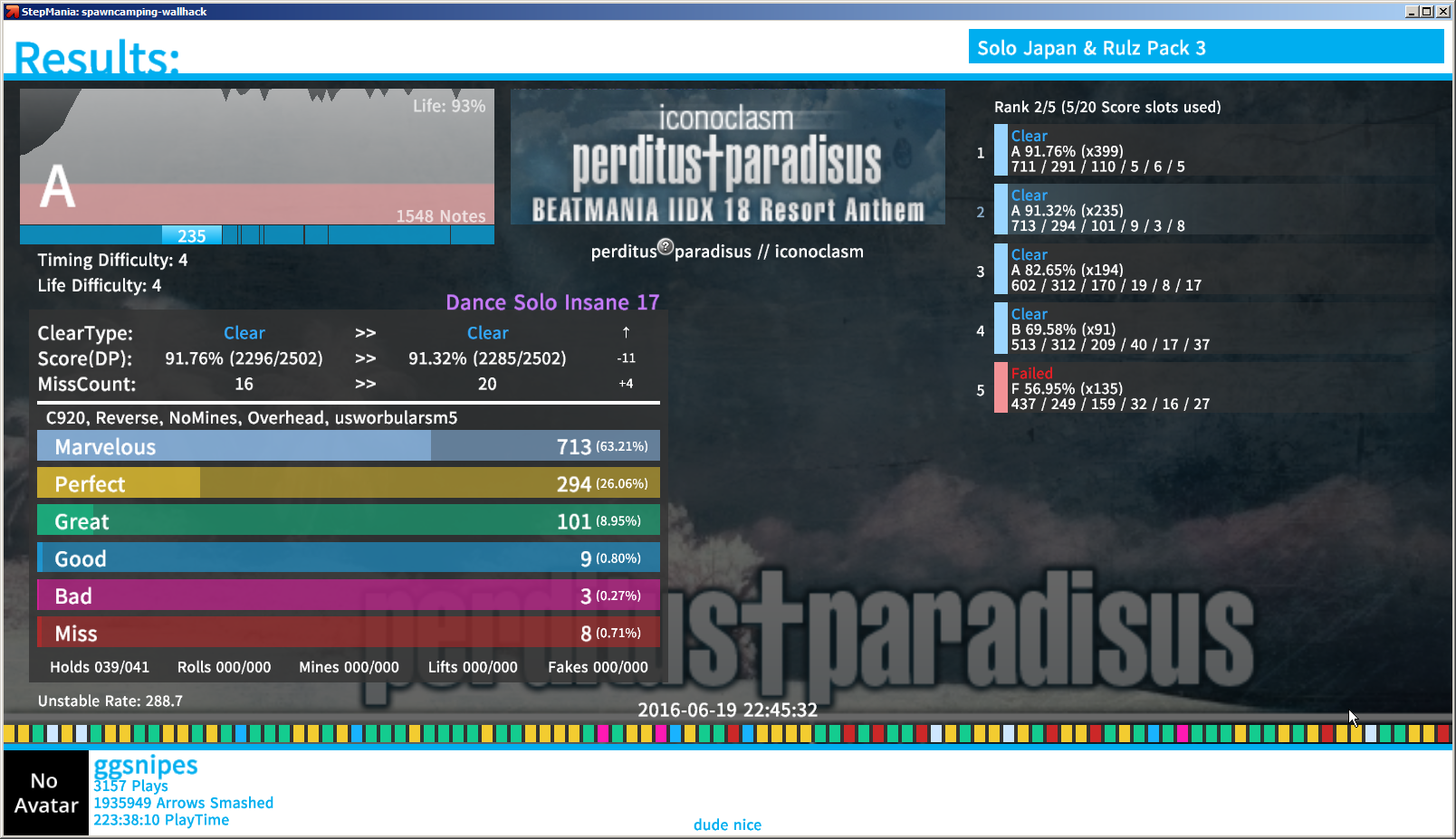Click the red Failed marker on rank 5

[1001, 387]
